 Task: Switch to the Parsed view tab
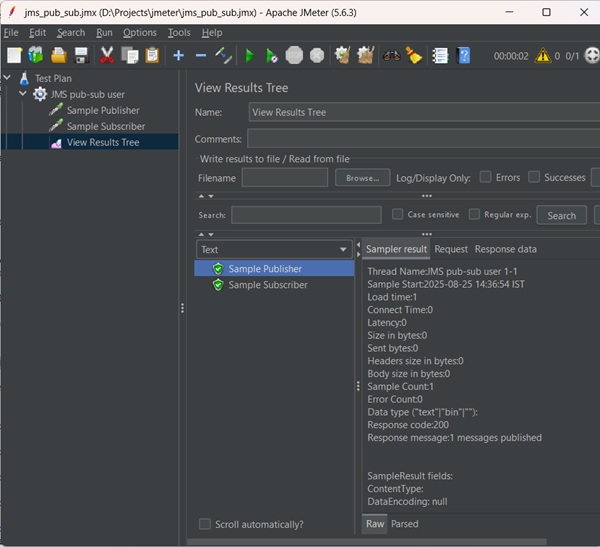[404, 524]
